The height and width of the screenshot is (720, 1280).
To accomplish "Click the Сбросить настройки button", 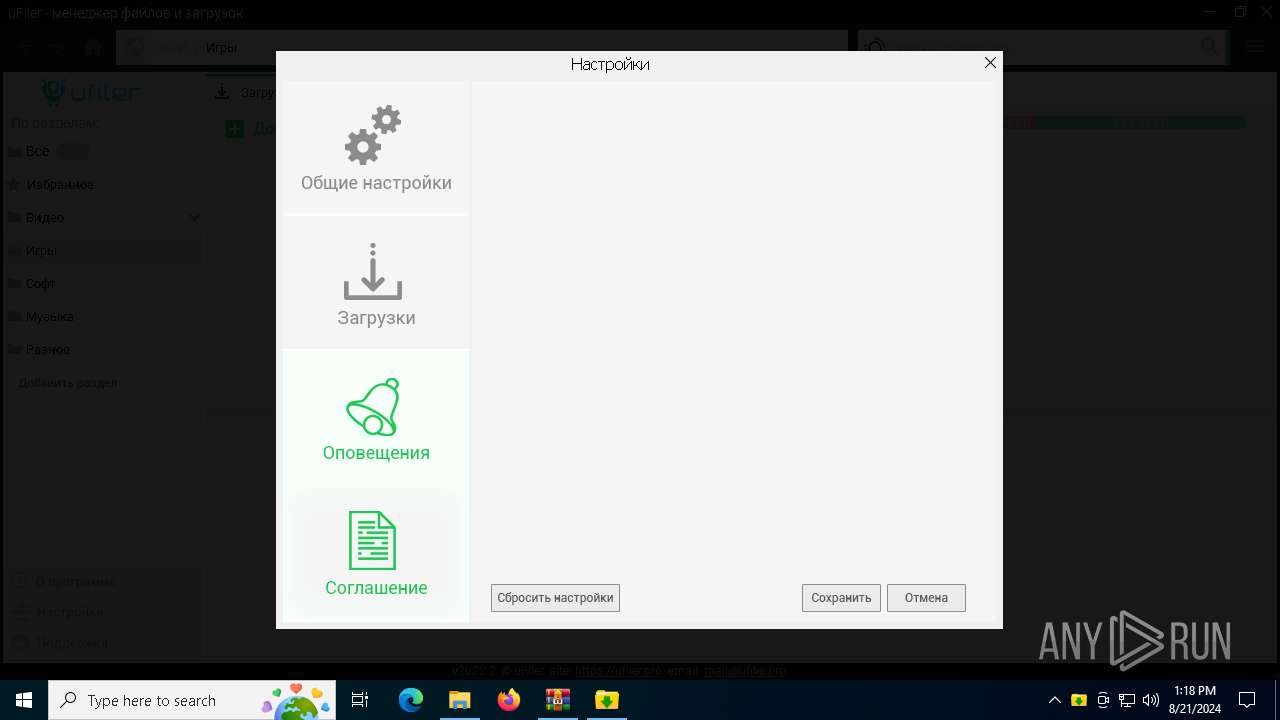I will pyautogui.click(x=555, y=598).
